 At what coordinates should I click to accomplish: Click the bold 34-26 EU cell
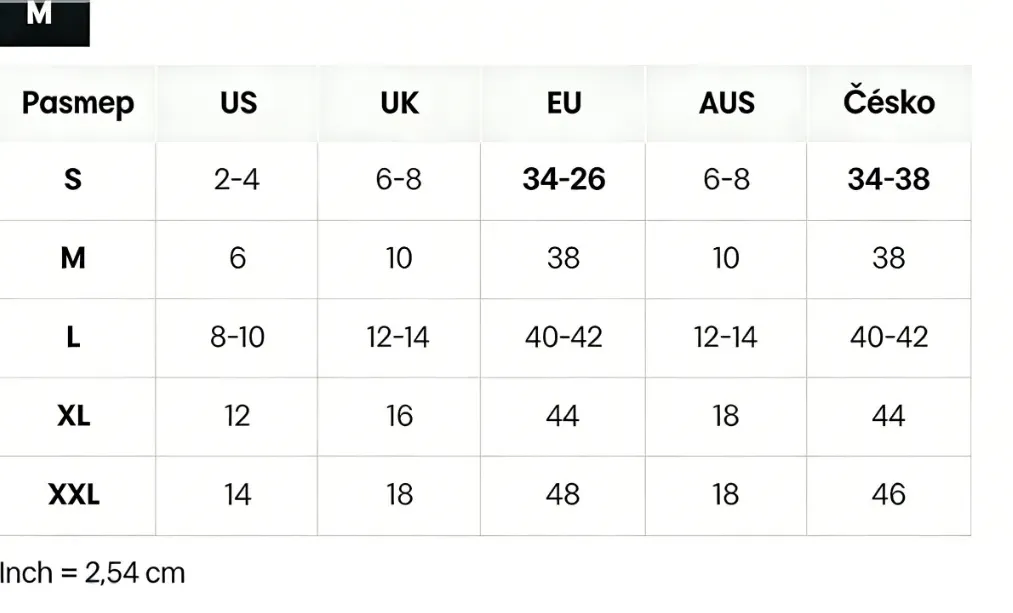[x=564, y=180]
